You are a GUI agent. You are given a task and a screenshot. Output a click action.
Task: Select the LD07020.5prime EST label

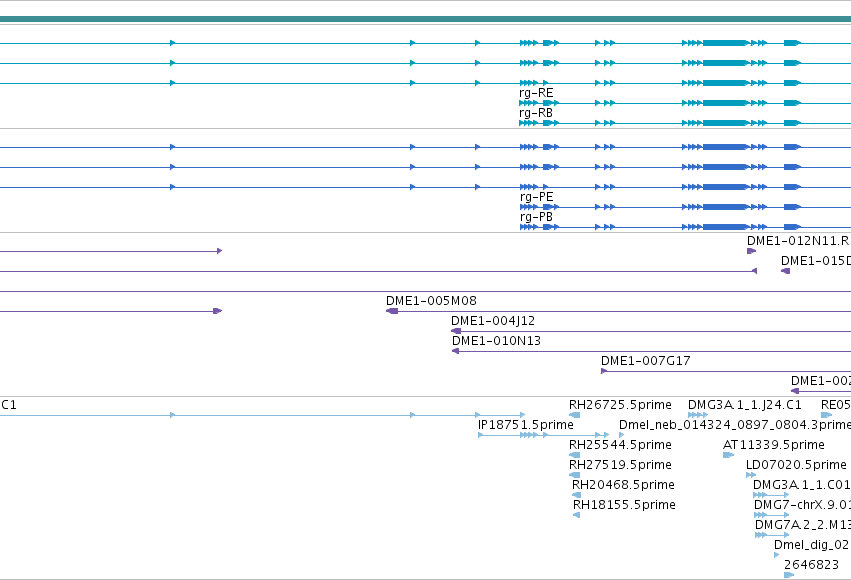coord(796,465)
